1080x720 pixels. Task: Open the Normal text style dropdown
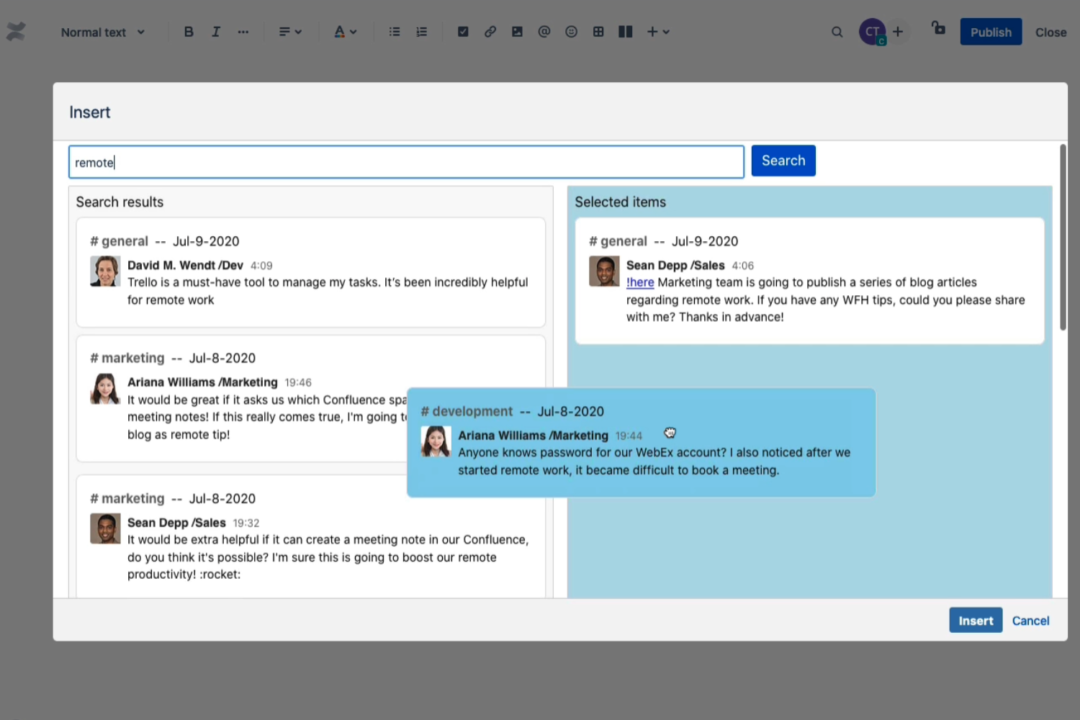102,31
